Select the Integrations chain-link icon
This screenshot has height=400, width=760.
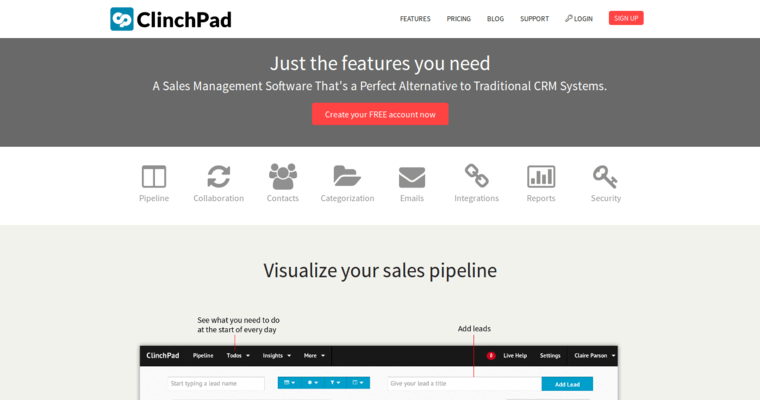coord(476,177)
